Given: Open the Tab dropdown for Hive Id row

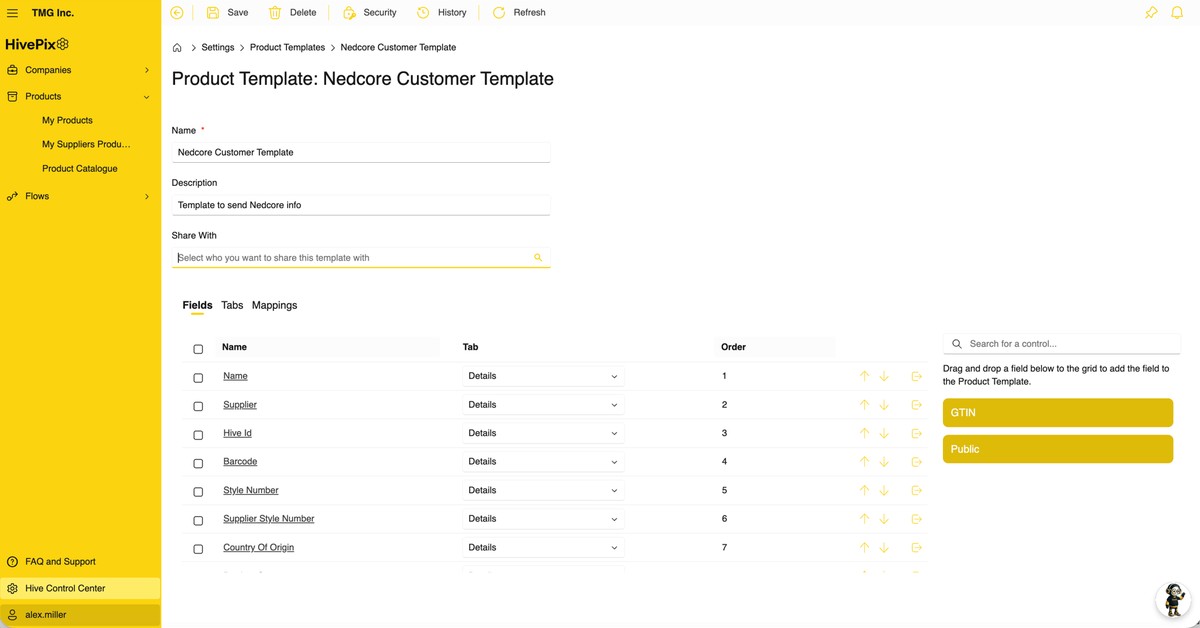Looking at the screenshot, I should pyautogui.click(x=543, y=433).
